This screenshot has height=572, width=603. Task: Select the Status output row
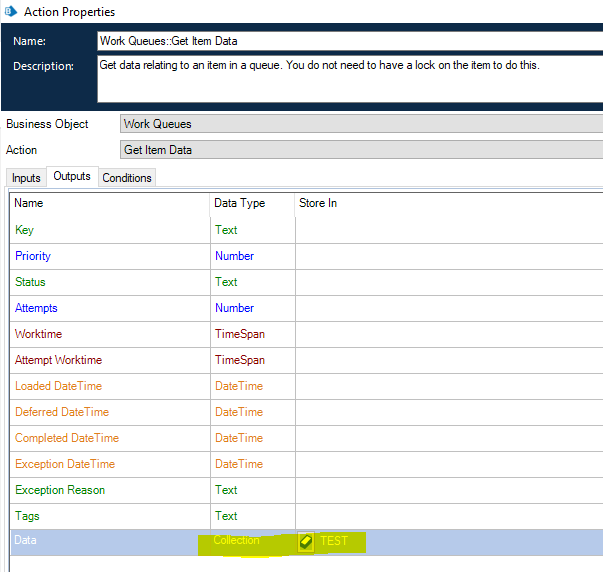306,282
